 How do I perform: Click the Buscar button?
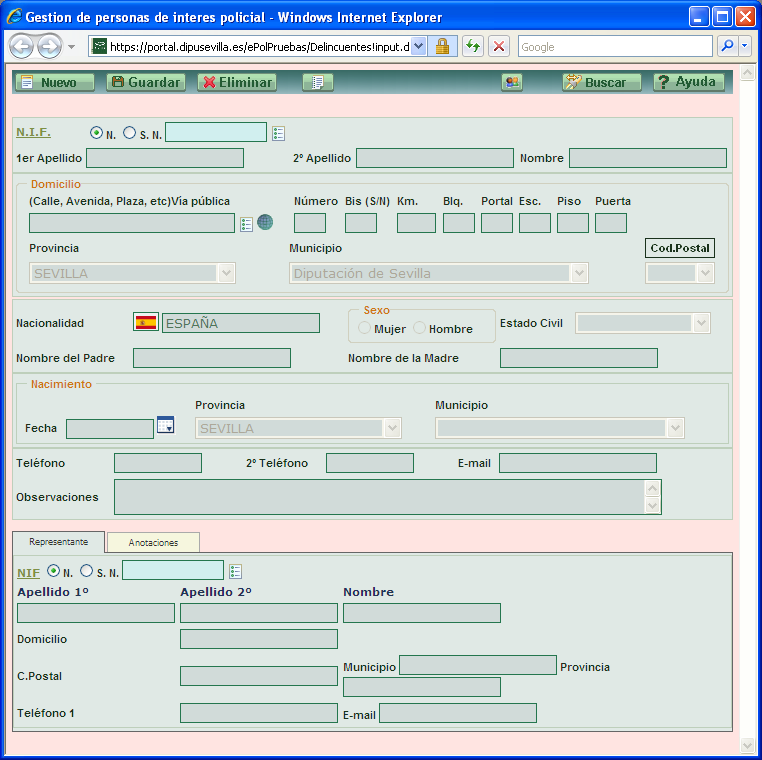click(601, 82)
